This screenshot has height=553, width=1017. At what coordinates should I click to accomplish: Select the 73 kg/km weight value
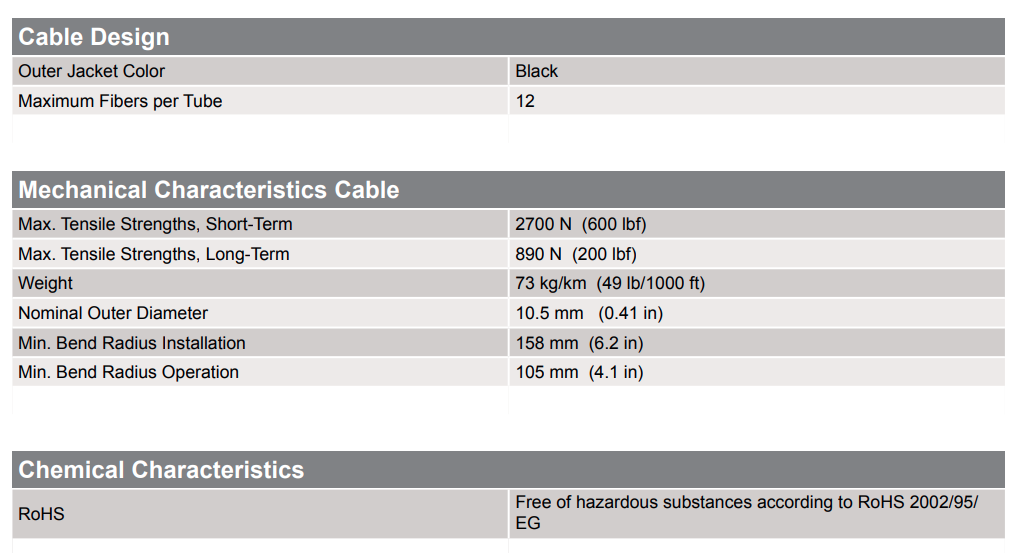tap(610, 283)
